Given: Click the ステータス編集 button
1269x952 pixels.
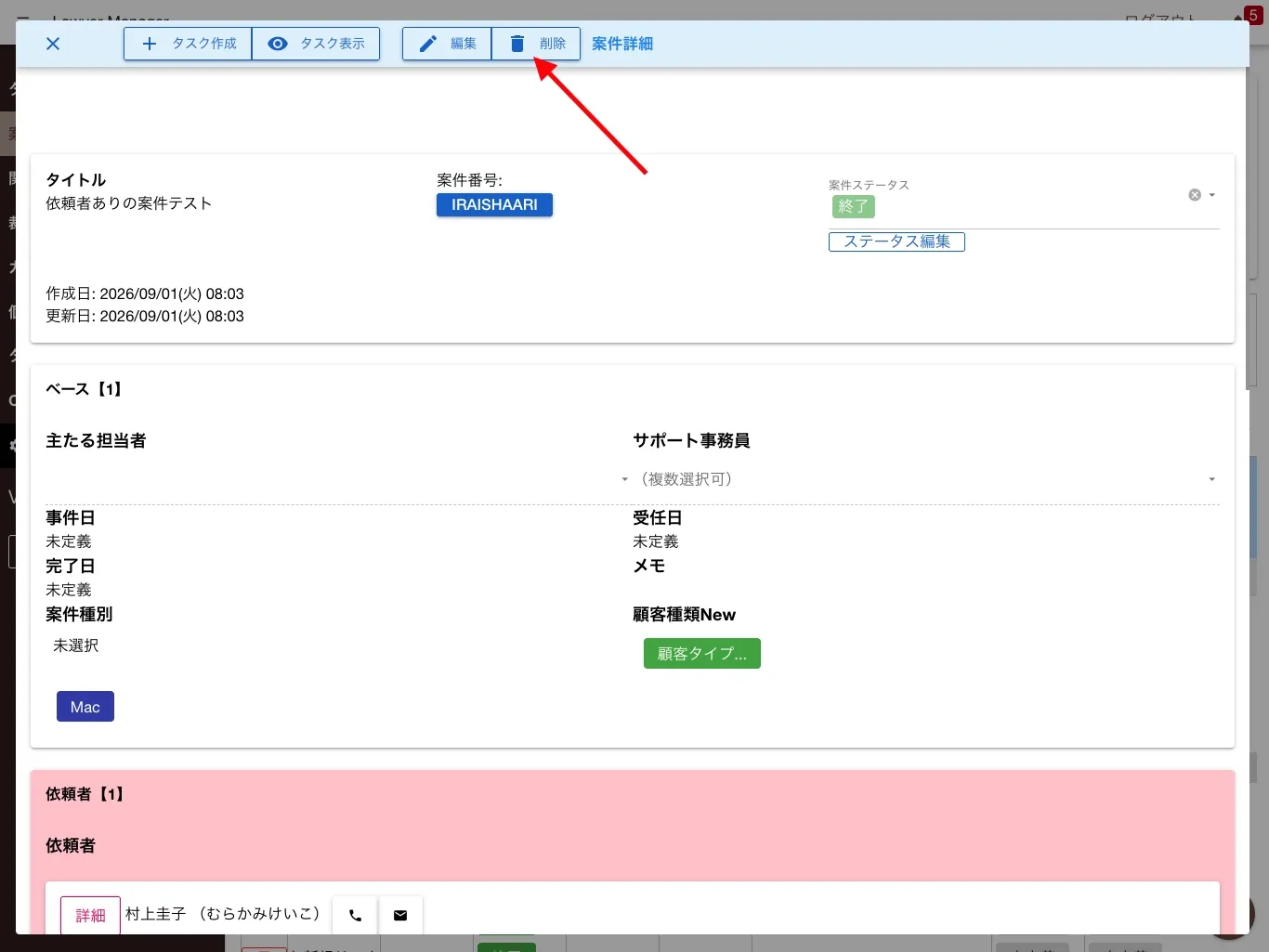Looking at the screenshot, I should coord(896,241).
